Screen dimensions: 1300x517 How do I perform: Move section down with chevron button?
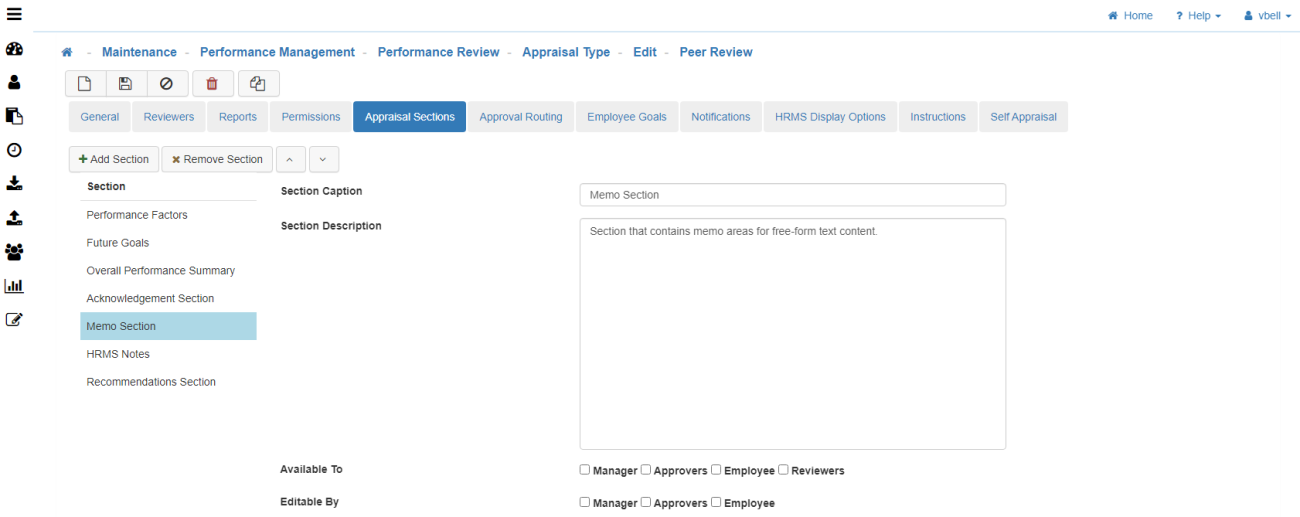point(323,159)
